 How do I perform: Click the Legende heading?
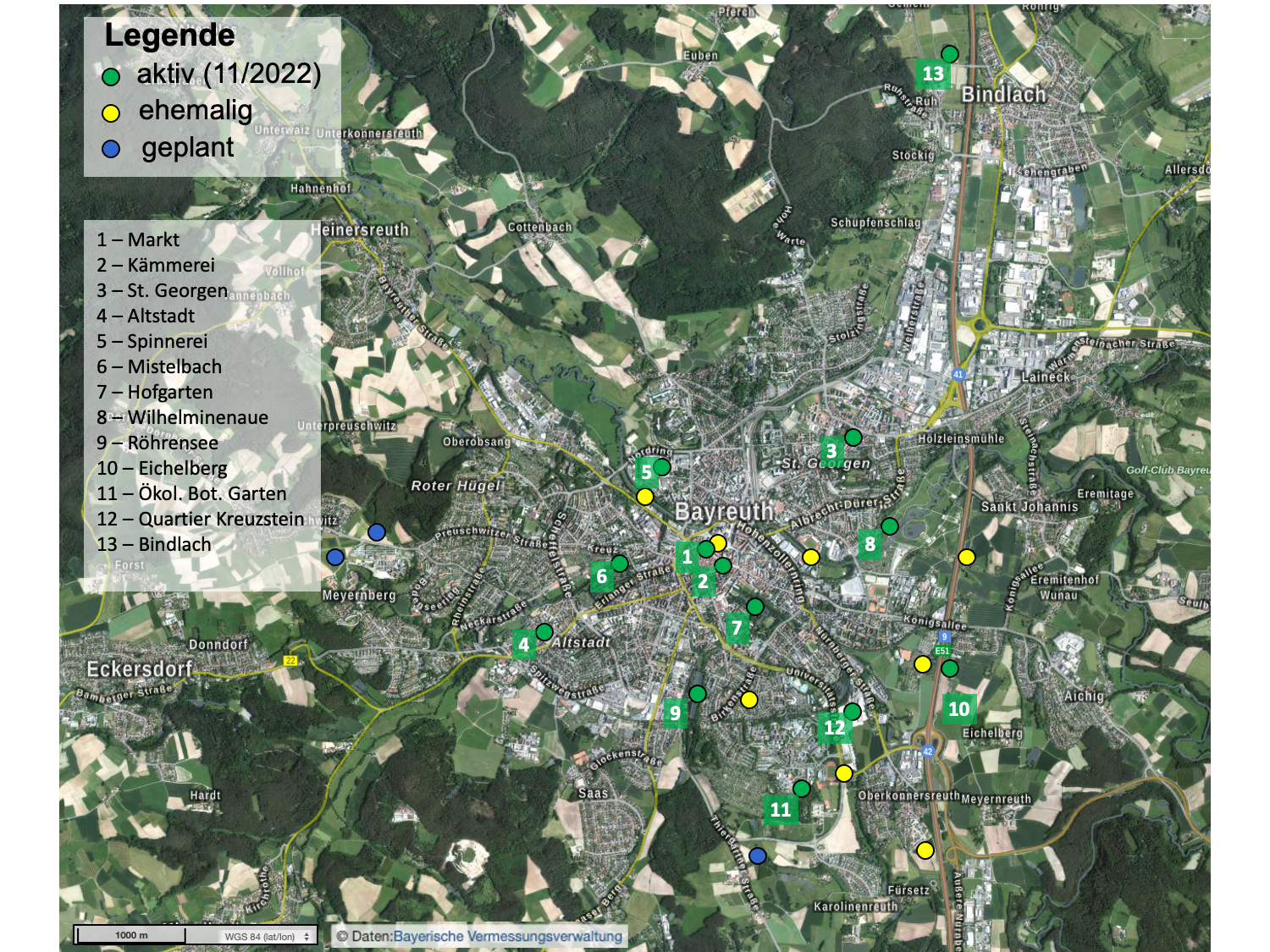click(169, 36)
